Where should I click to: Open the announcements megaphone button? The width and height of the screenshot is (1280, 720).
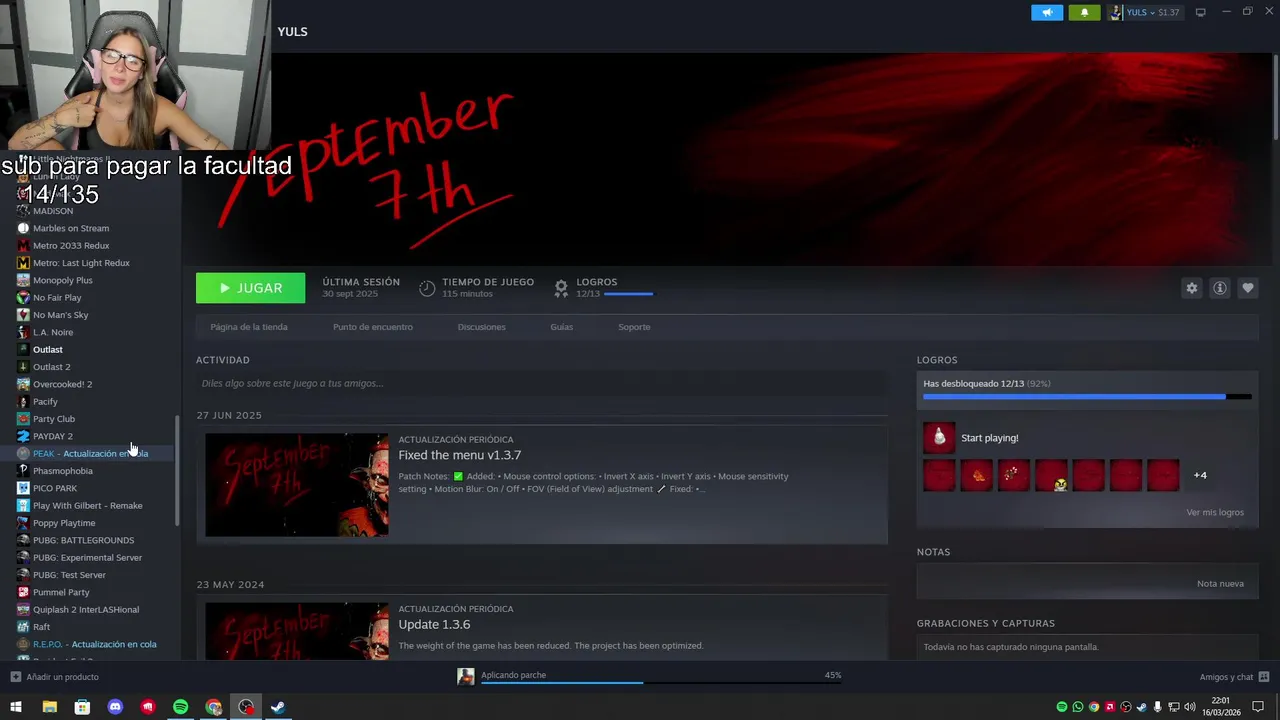(x=1047, y=12)
